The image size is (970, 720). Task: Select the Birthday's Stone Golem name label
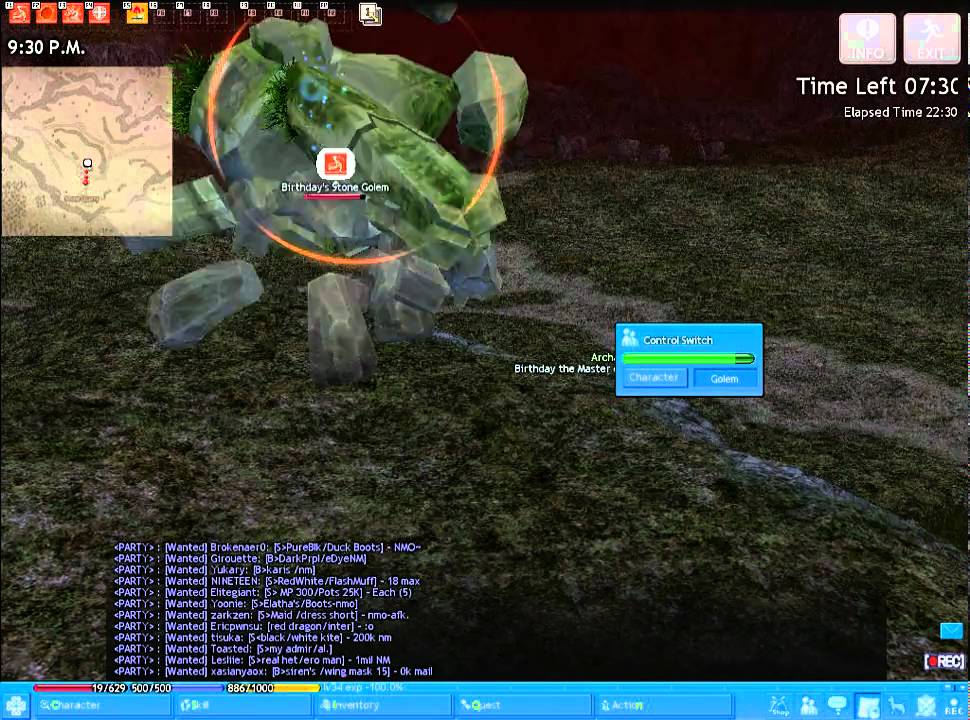335,187
